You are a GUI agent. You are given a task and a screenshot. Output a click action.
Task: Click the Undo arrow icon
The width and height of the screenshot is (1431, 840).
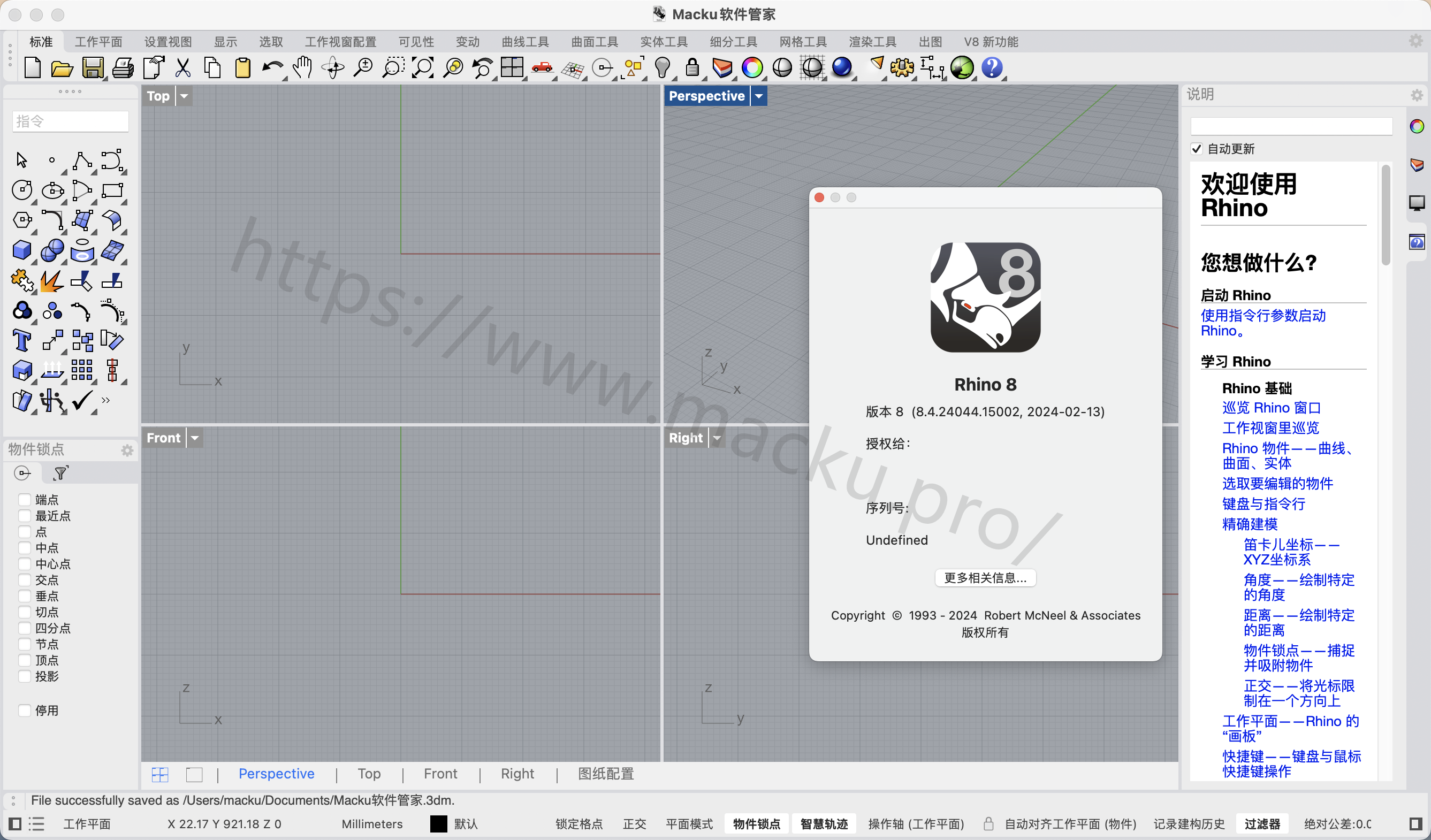point(272,67)
